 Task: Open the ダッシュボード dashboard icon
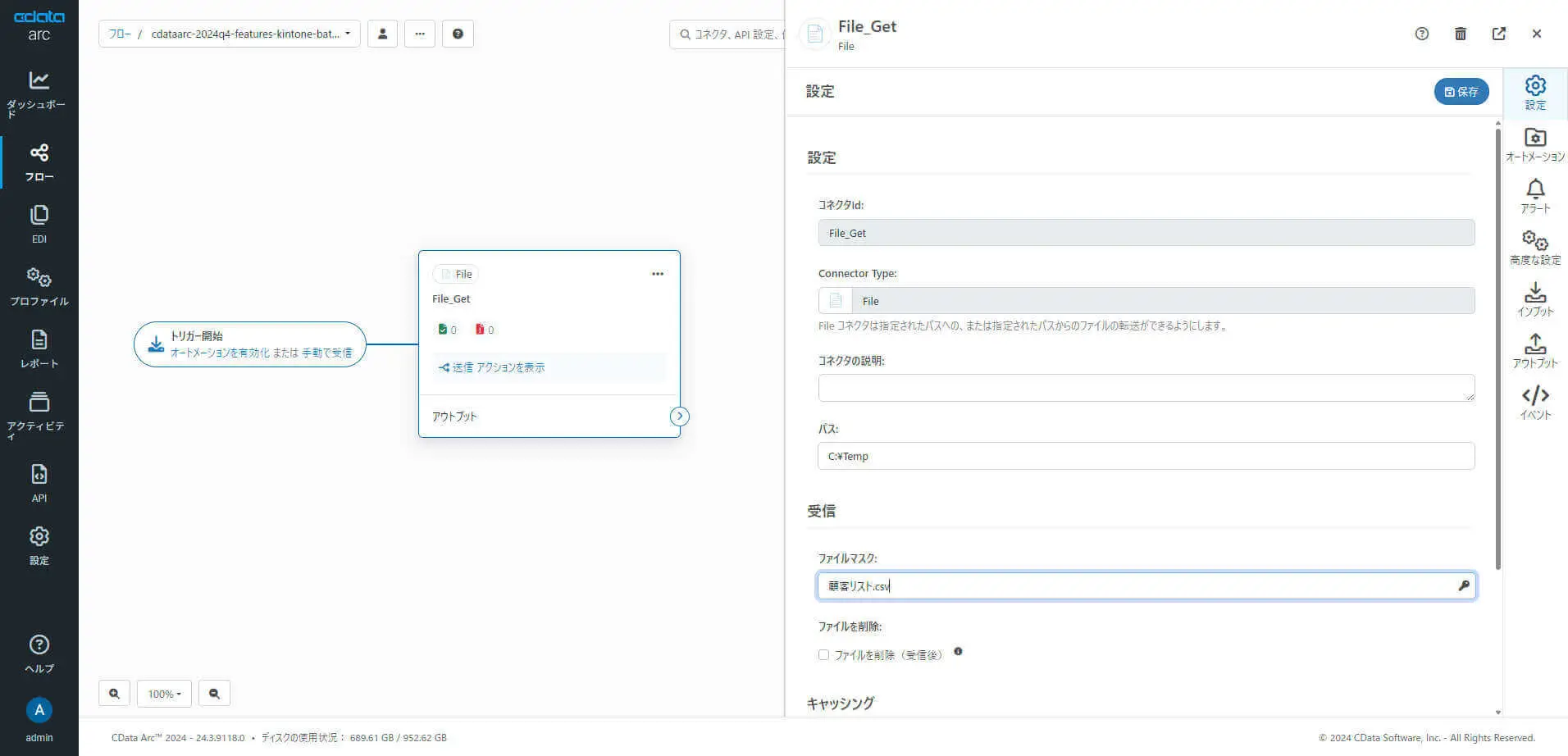(x=39, y=92)
